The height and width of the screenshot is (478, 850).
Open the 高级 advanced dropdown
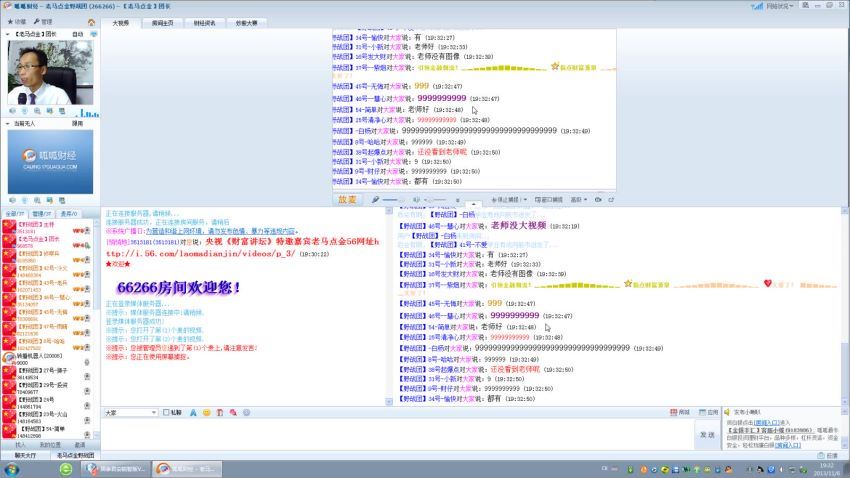point(578,199)
